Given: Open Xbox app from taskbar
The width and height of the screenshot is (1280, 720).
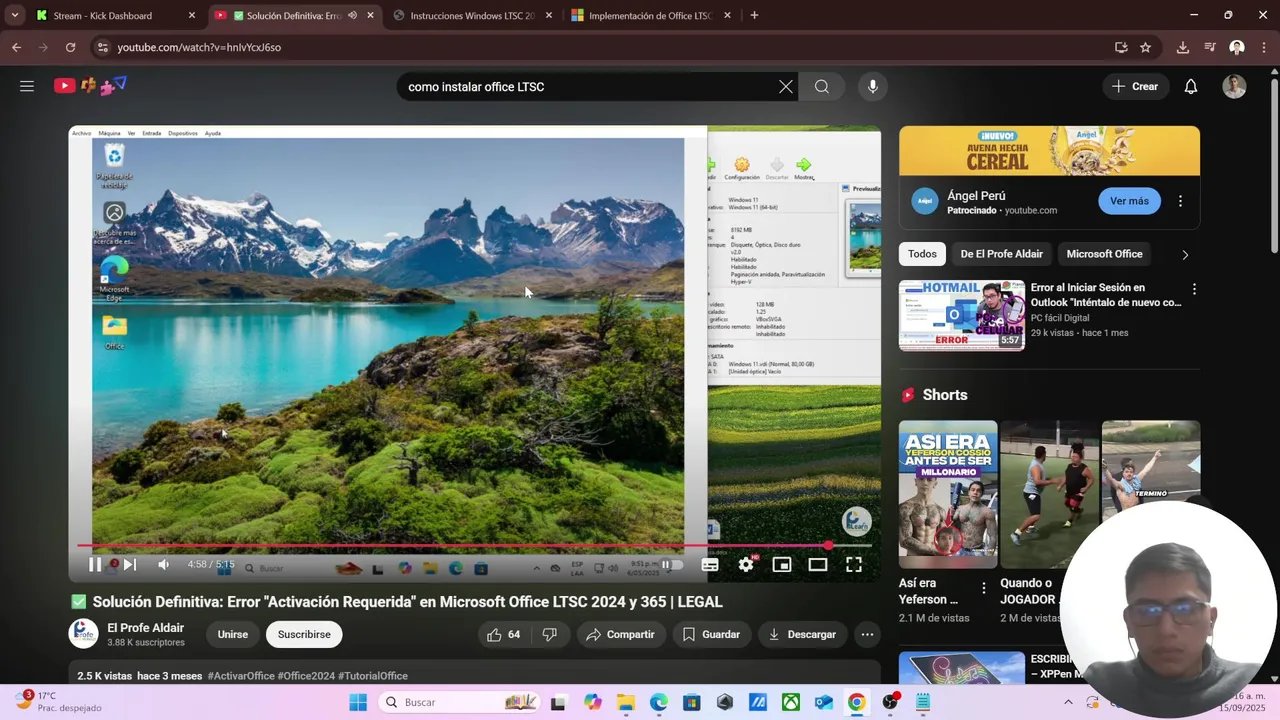Looking at the screenshot, I should pyautogui.click(x=790, y=702).
